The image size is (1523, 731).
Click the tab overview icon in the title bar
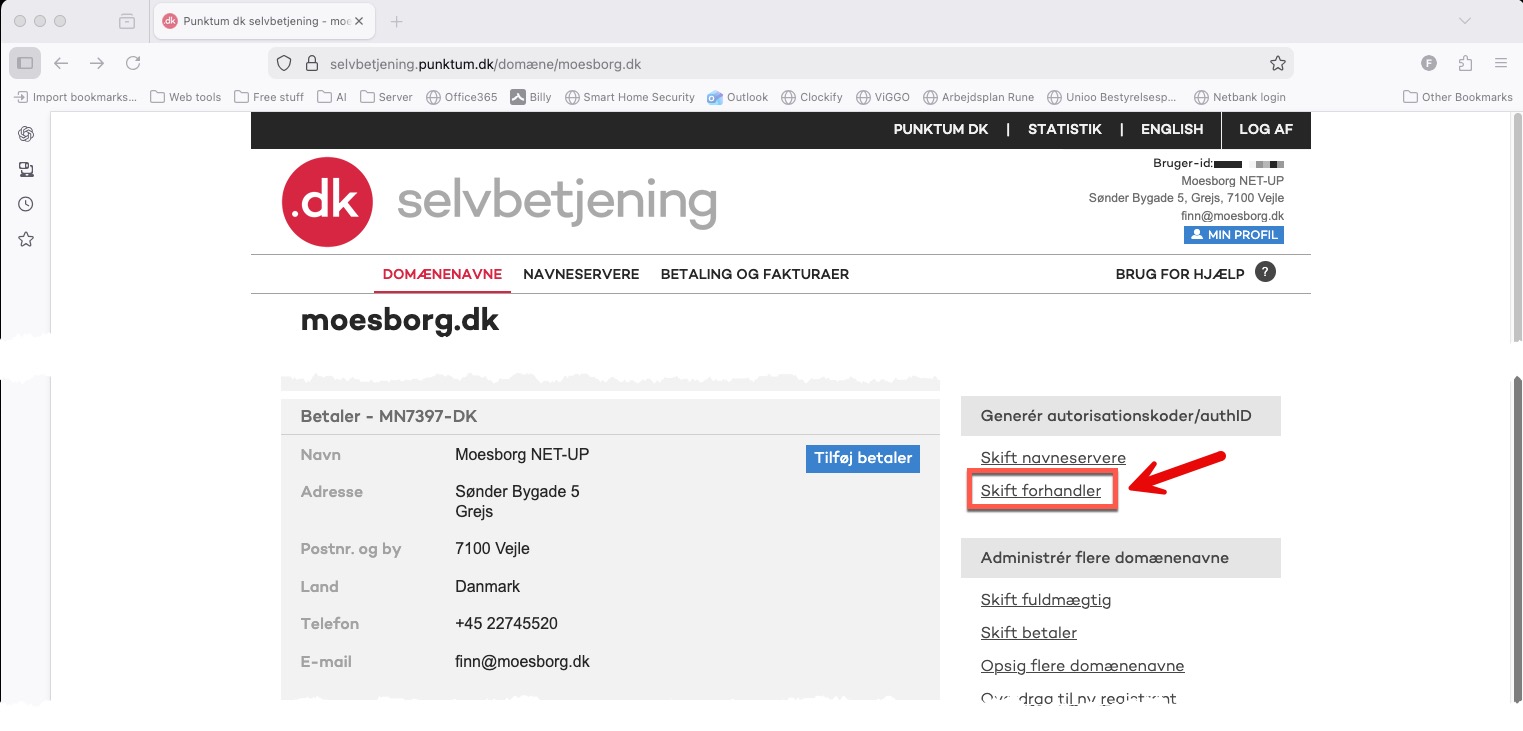click(127, 21)
